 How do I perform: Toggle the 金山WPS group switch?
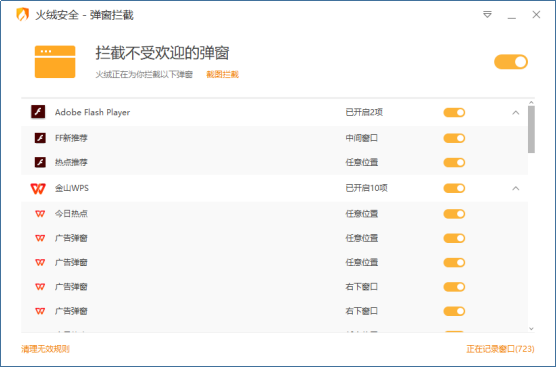pos(454,188)
